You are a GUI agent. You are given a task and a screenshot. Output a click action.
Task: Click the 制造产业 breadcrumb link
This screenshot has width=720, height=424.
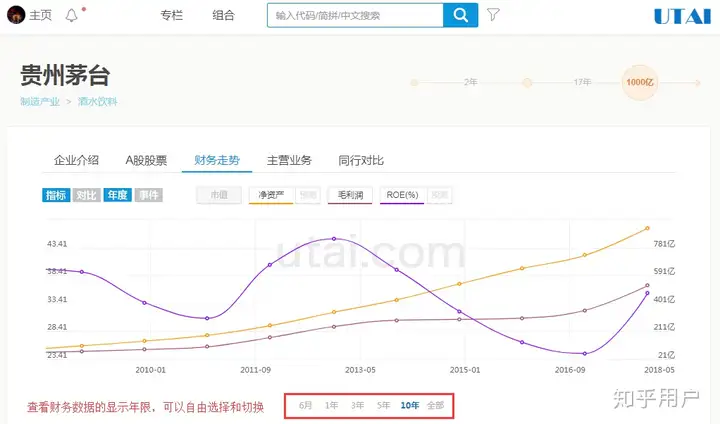pos(40,102)
